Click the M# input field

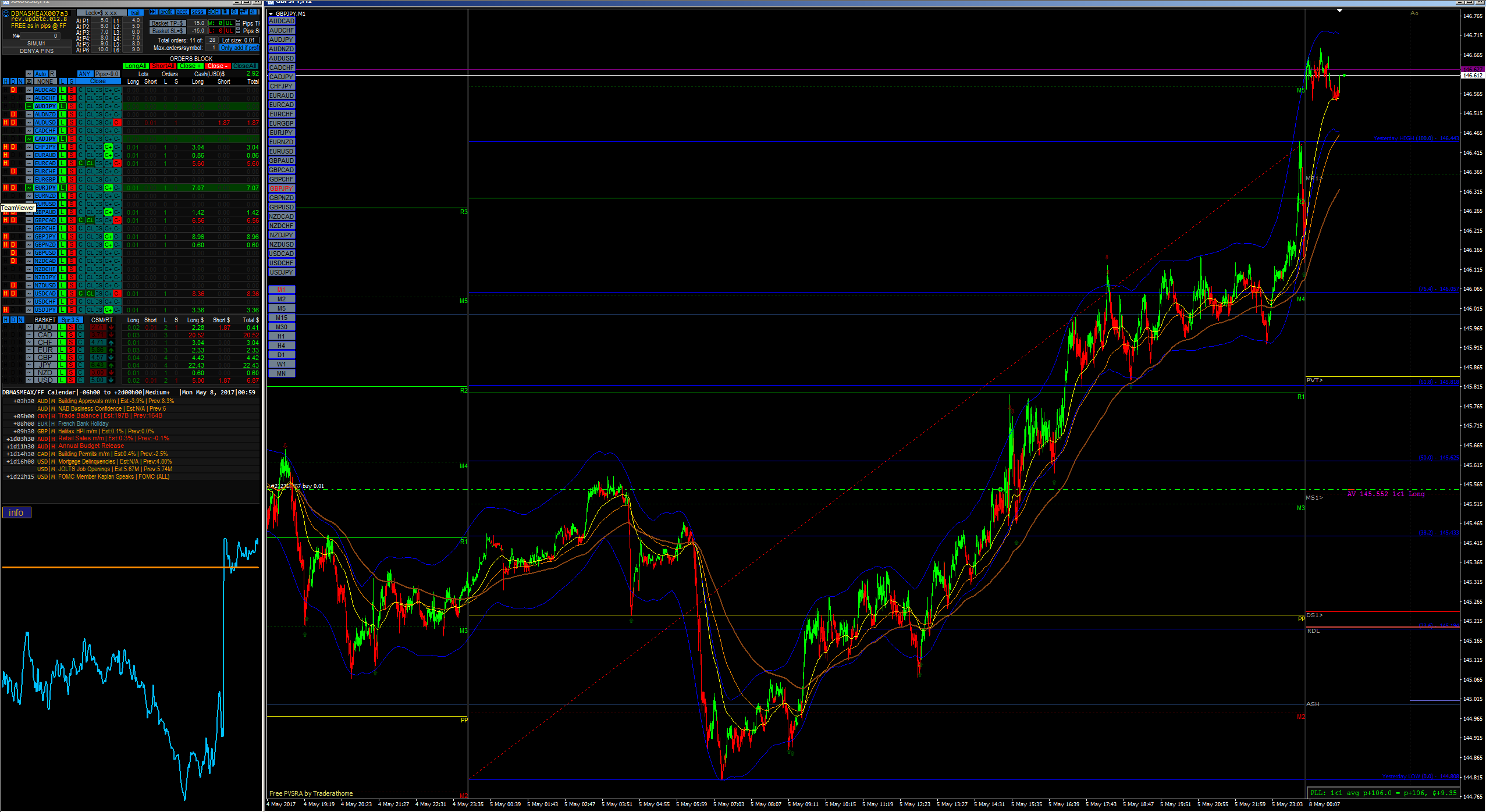click(x=40, y=36)
